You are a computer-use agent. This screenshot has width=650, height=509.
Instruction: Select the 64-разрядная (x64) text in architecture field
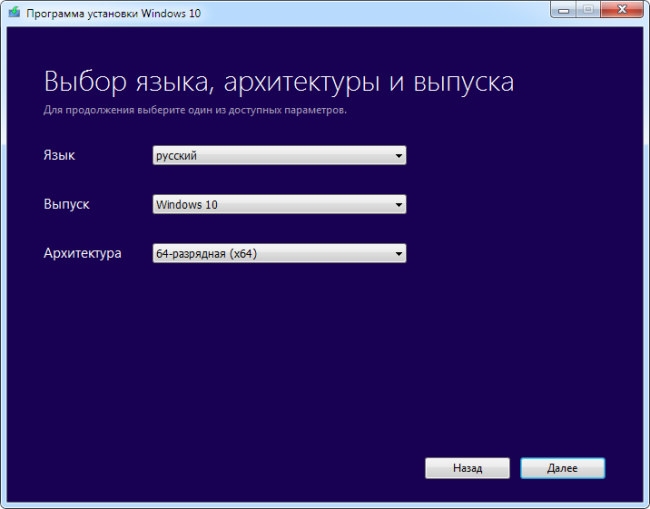[206, 254]
